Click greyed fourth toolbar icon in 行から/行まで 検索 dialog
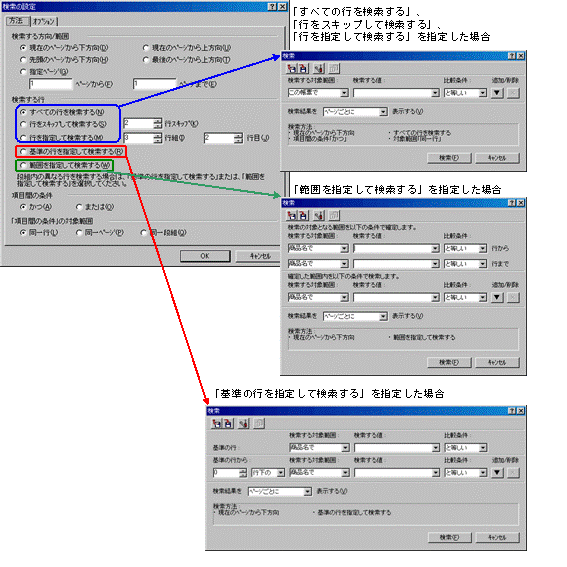 (x=333, y=216)
